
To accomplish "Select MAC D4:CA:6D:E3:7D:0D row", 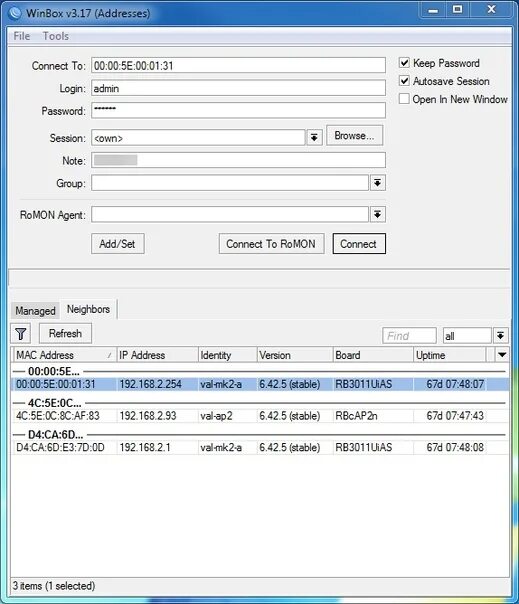I will coord(260,447).
